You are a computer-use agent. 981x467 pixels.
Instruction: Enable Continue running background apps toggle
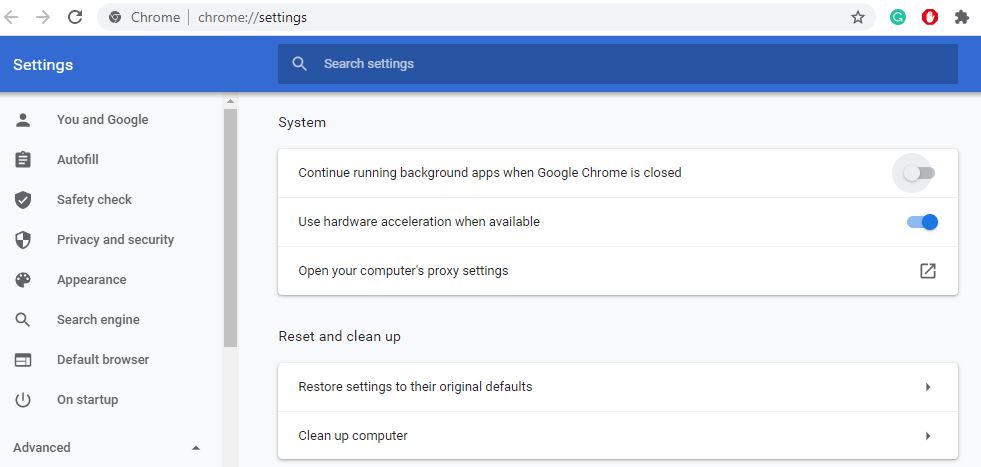pyautogui.click(x=919, y=173)
